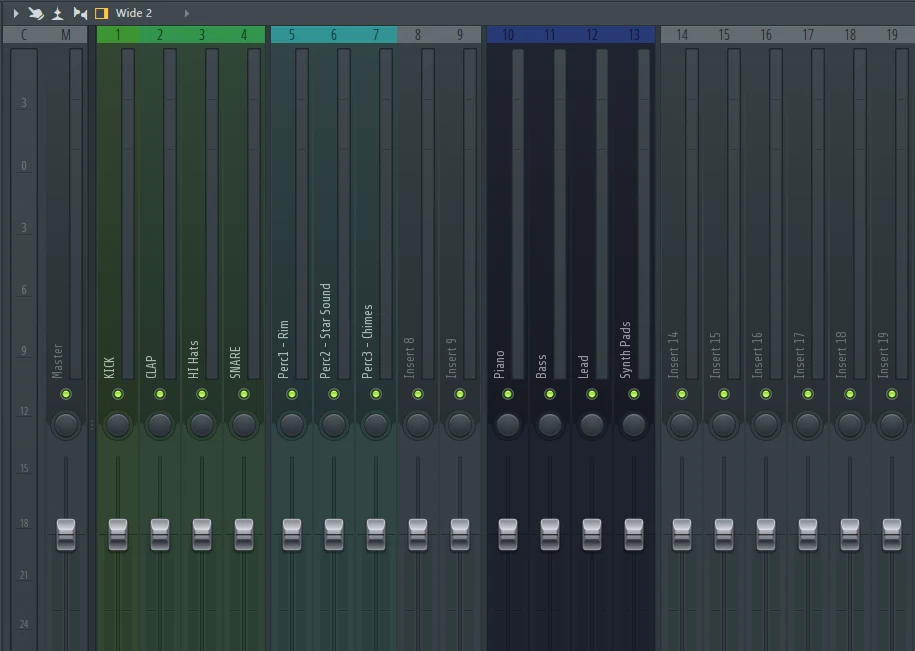The height and width of the screenshot is (651, 915).
Task: Mute the KICK track with its green LED
Action: (118, 395)
